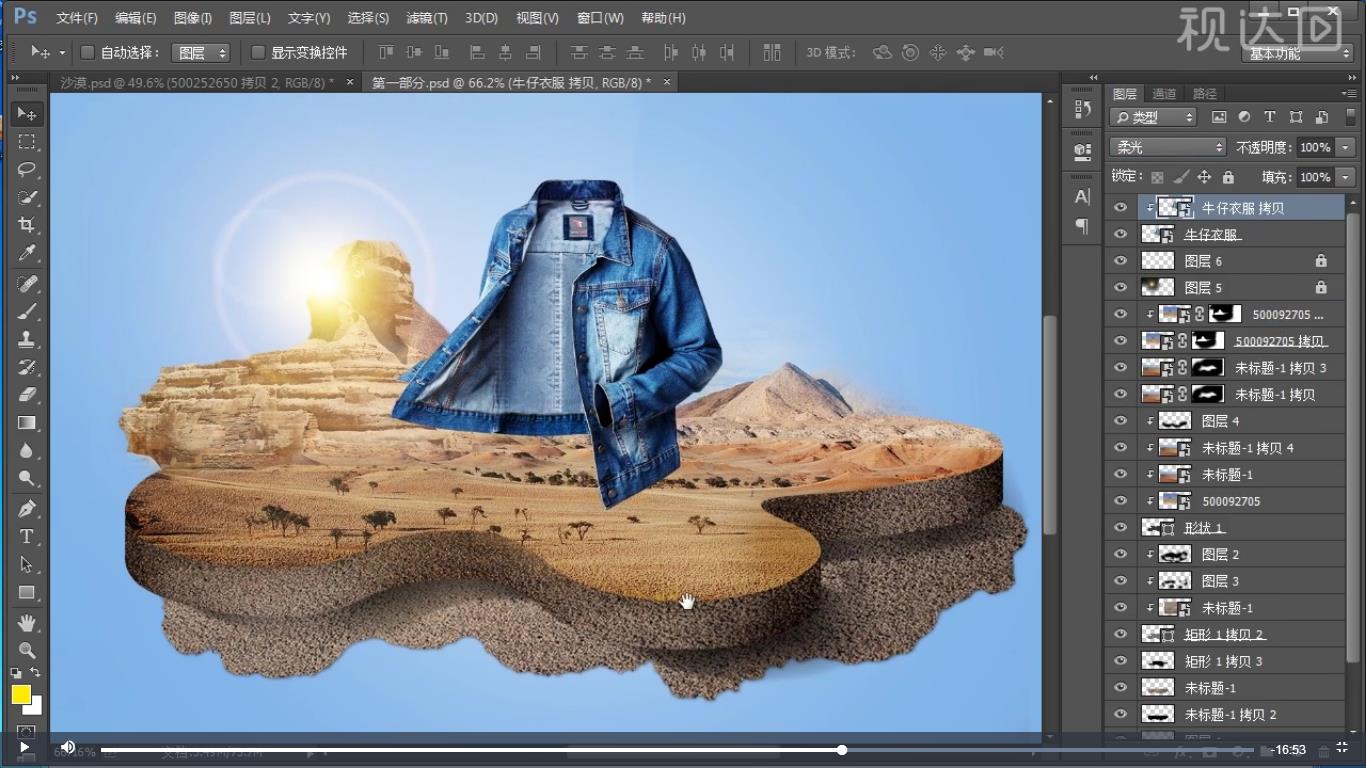Screen dimensions: 1366x768
Task: Select the Eyedropper tool
Action: click(x=27, y=253)
